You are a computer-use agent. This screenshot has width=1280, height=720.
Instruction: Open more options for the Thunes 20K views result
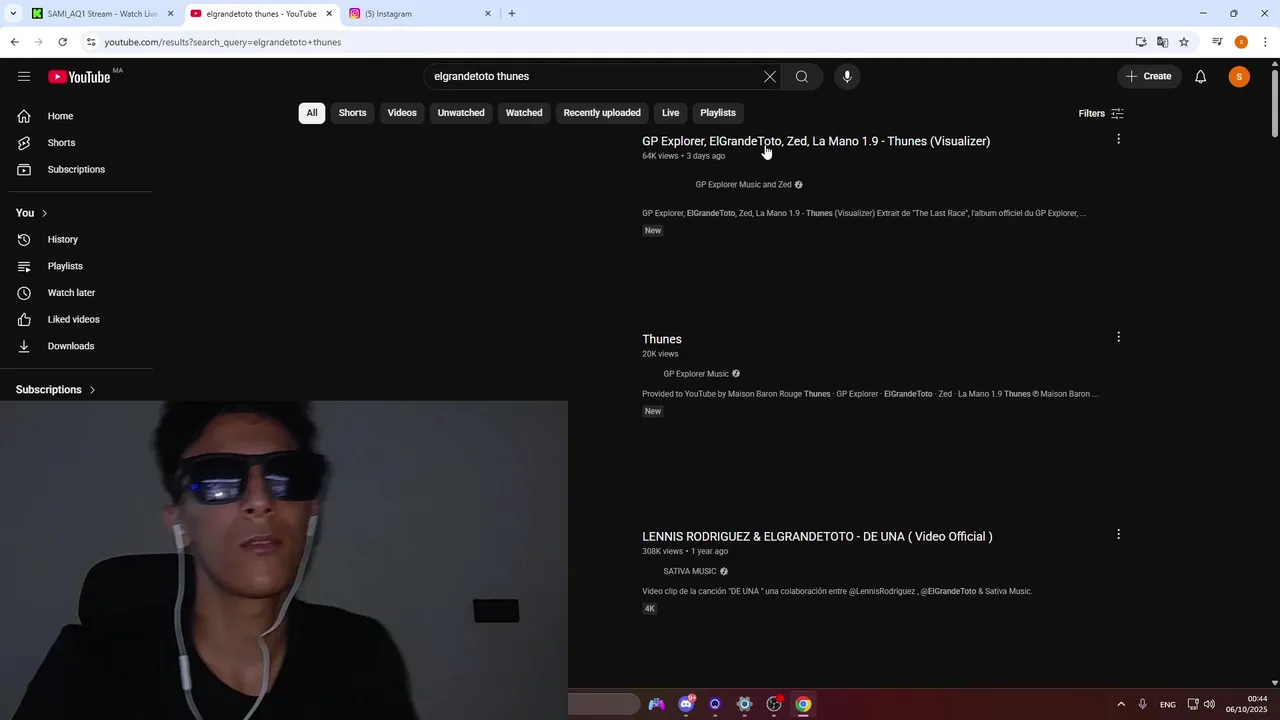click(x=1118, y=337)
